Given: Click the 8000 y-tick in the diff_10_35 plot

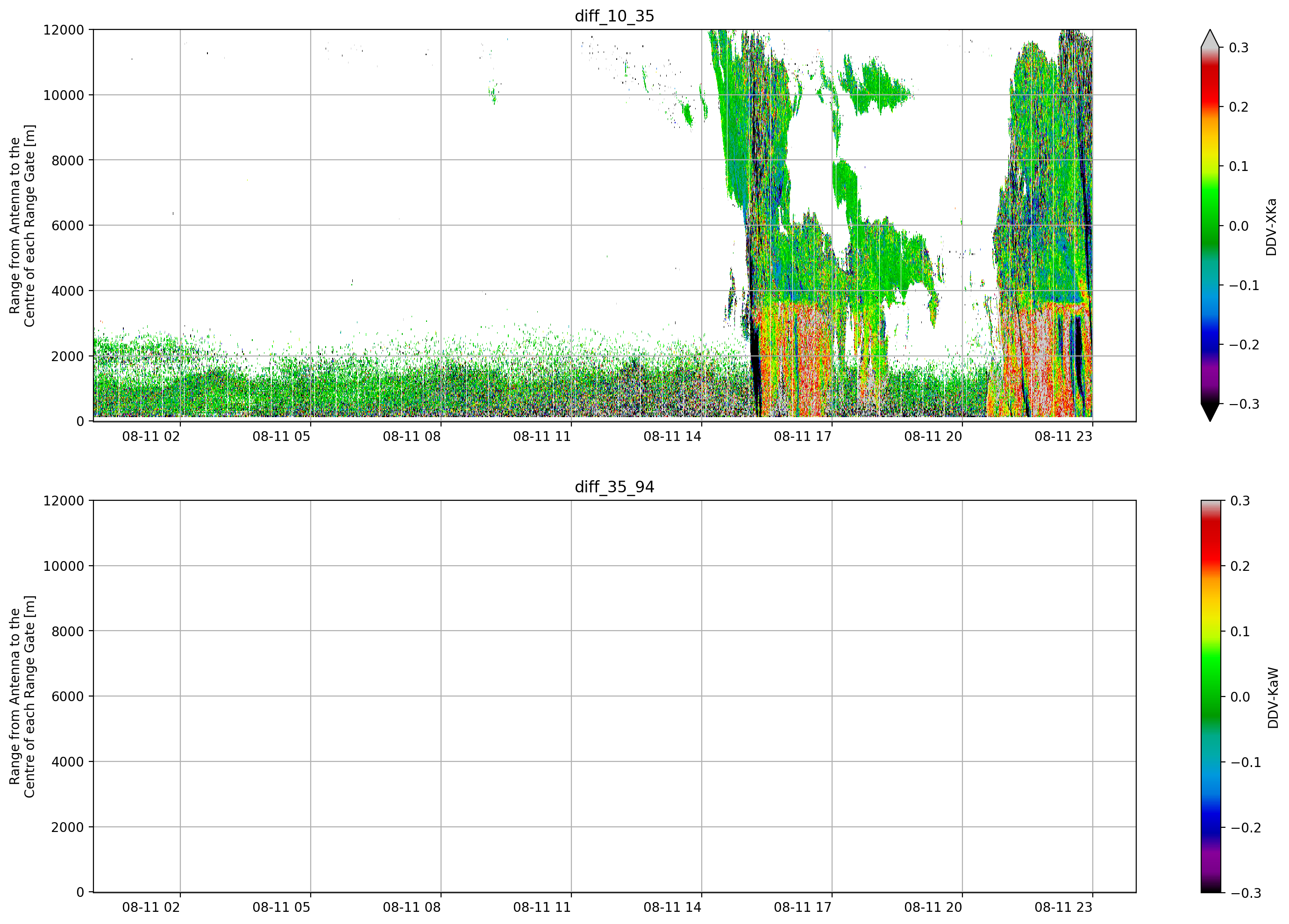Looking at the screenshot, I should coord(68,160).
